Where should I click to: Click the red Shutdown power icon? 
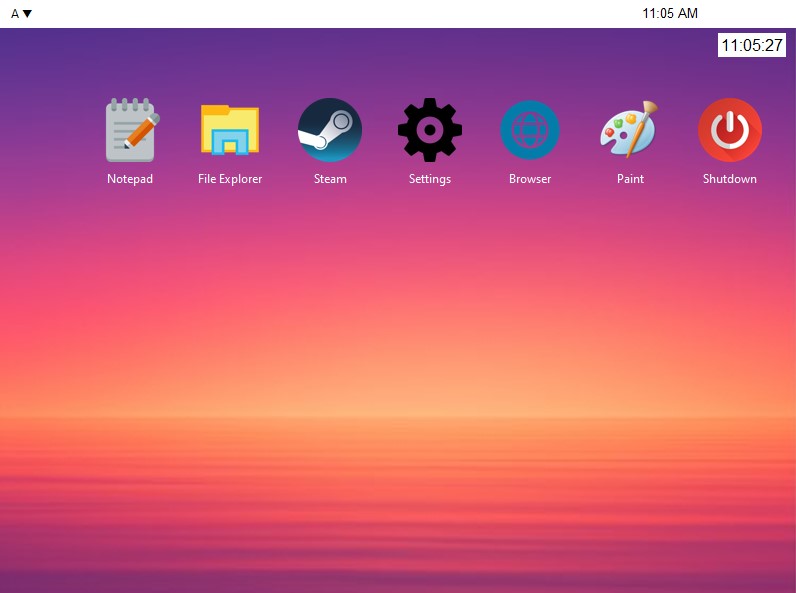click(x=730, y=130)
